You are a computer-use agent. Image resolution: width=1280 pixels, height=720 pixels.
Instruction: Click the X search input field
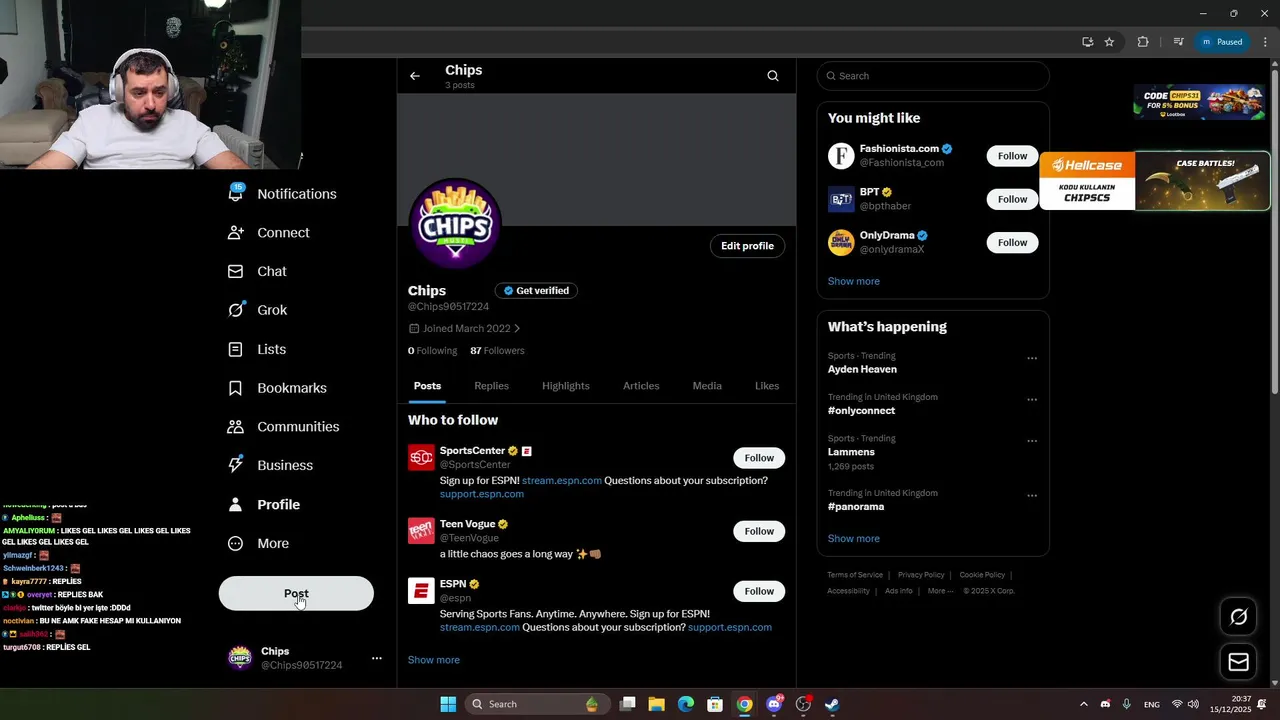[x=933, y=76]
